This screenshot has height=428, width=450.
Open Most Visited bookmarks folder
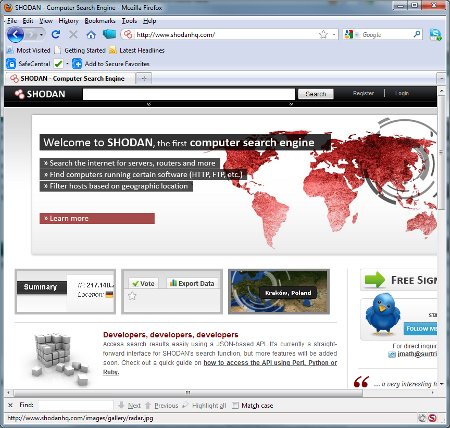(29, 50)
